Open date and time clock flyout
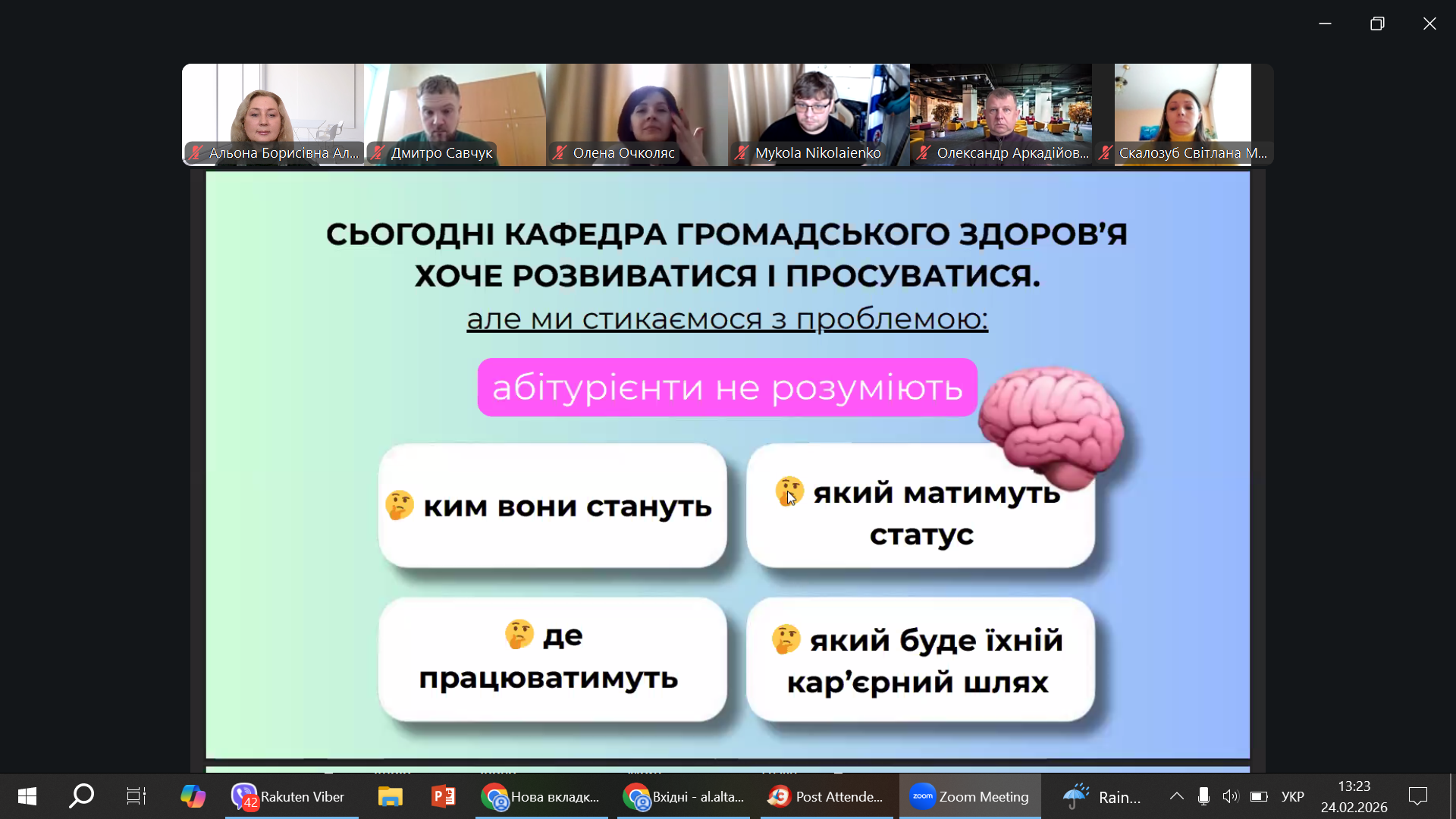This screenshot has height=819, width=1456. click(x=1354, y=796)
